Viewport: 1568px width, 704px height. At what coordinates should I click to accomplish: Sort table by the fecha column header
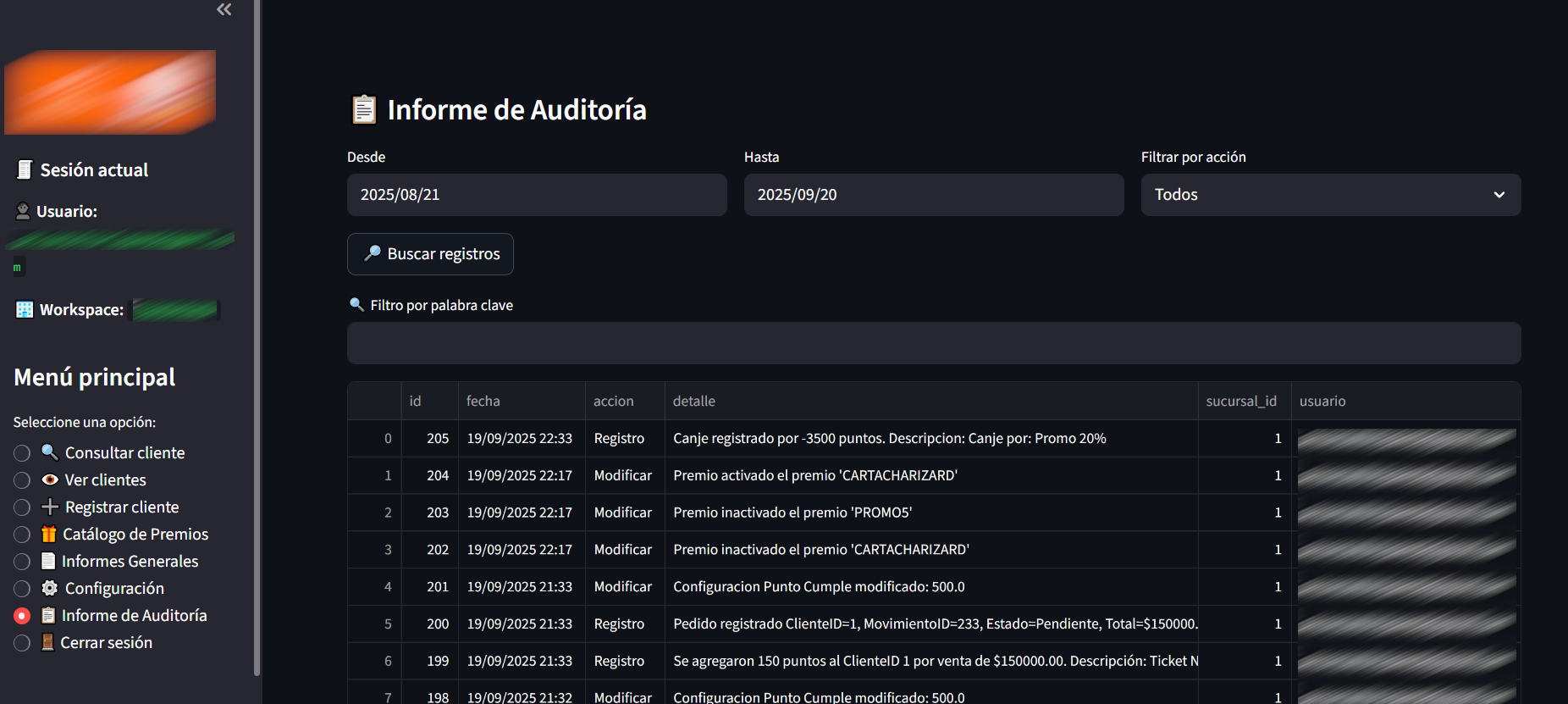click(x=483, y=401)
